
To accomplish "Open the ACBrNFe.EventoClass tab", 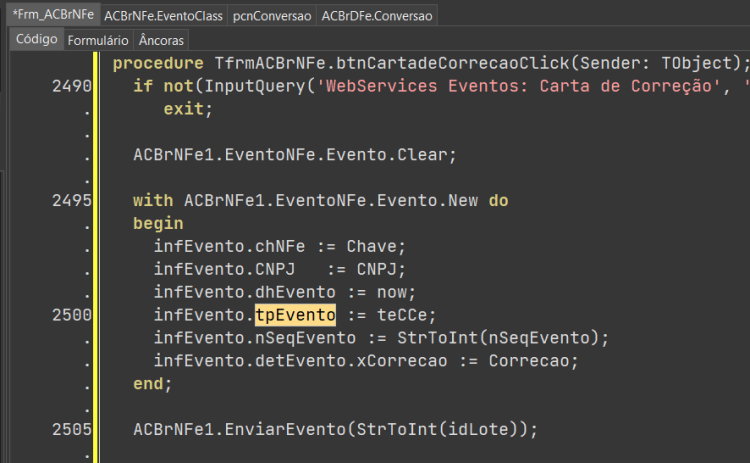I will (163, 16).
